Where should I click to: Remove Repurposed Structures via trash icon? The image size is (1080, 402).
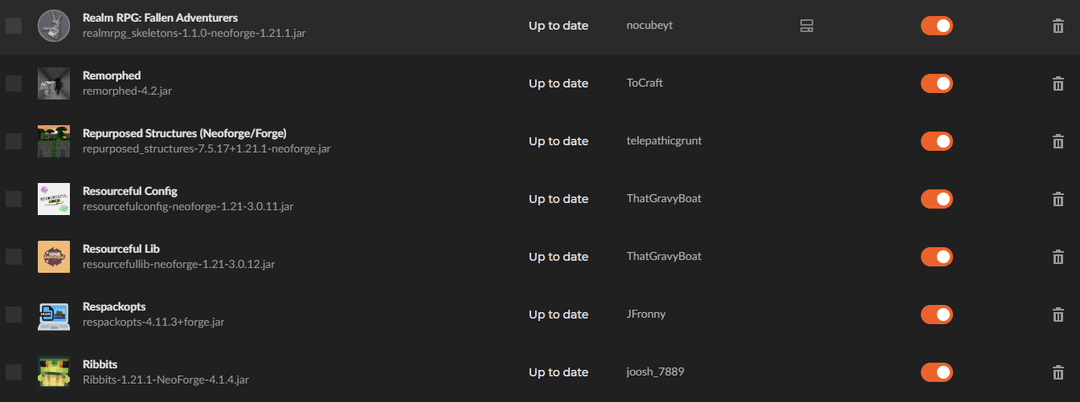[1058, 141]
